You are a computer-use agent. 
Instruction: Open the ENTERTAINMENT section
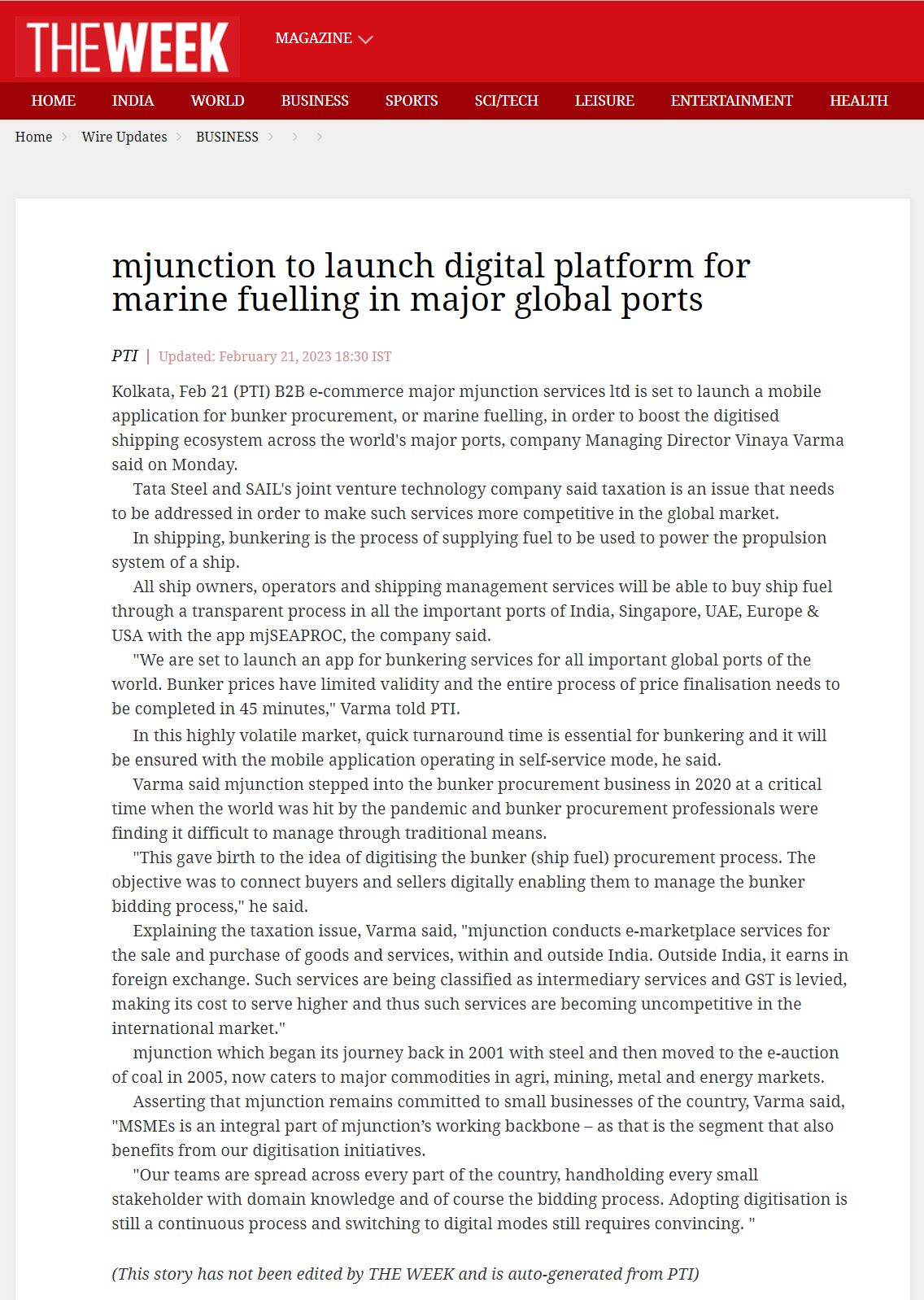click(x=731, y=101)
